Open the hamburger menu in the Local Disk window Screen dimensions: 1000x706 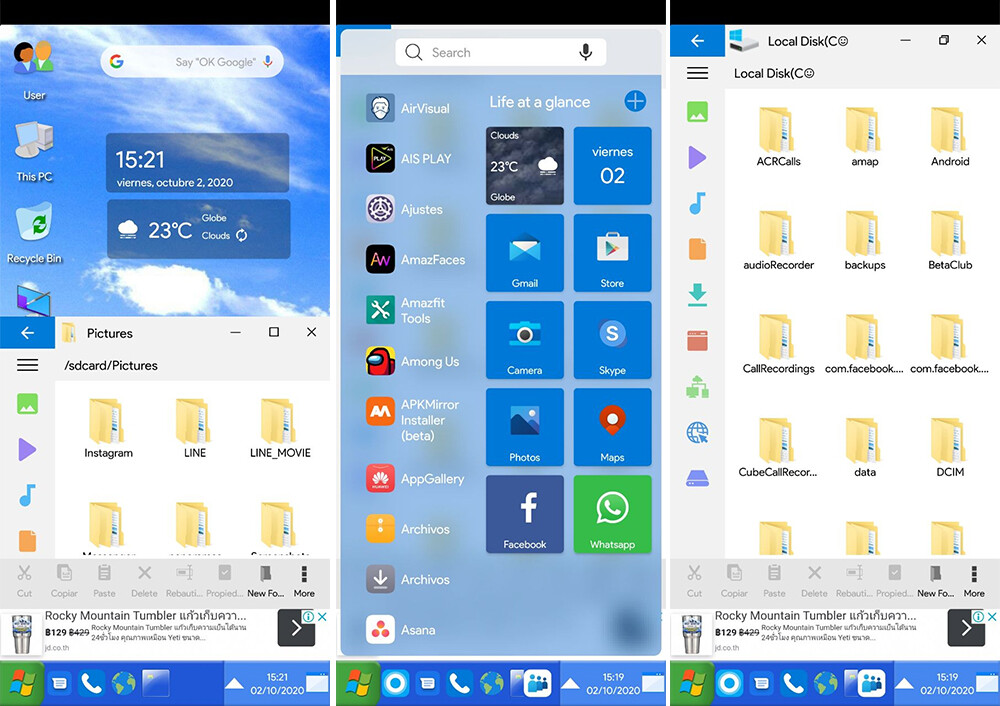tap(697, 72)
